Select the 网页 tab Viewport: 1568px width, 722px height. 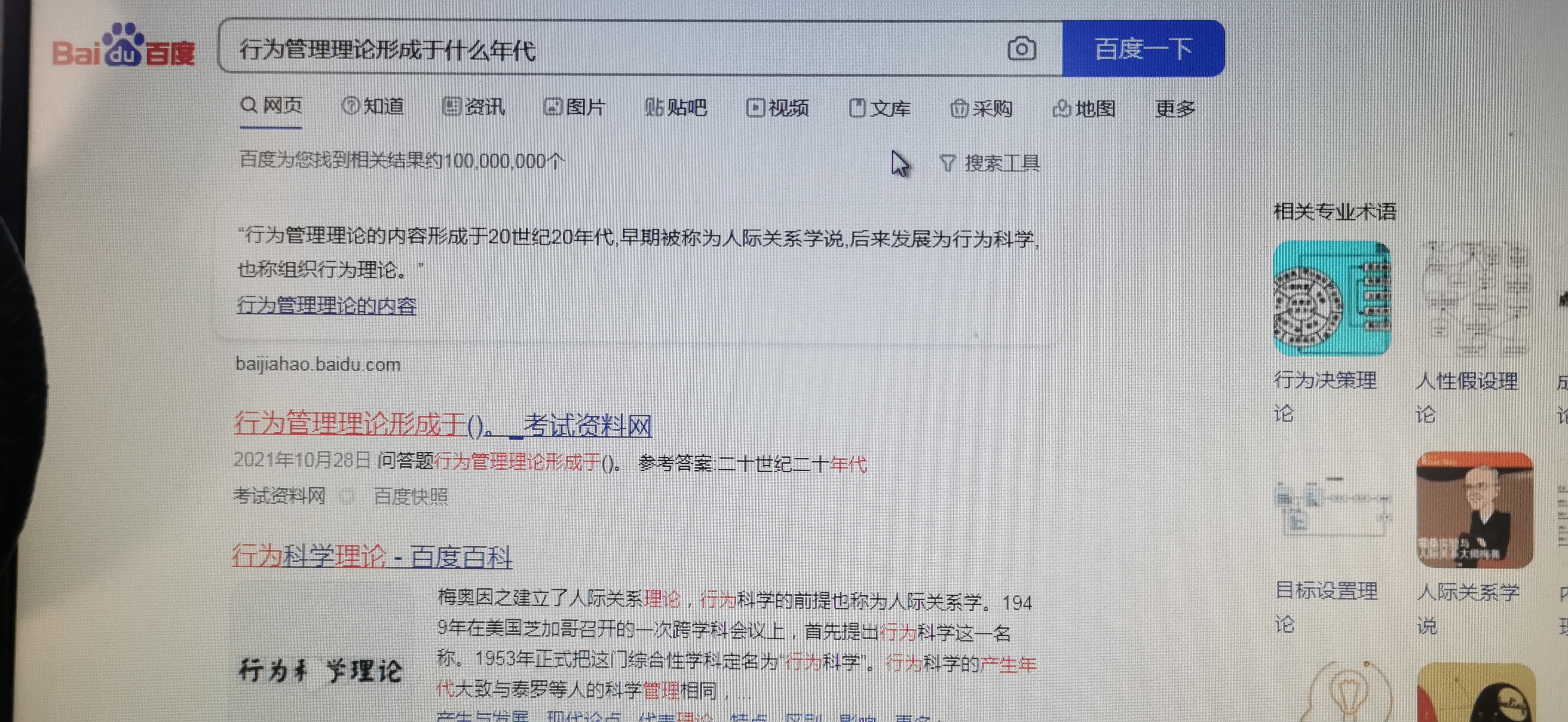pyautogui.click(x=271, y=105)
